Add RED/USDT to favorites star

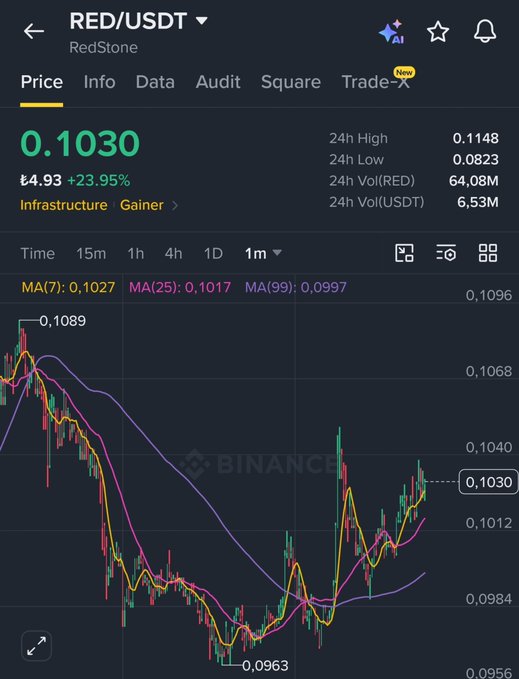(x=438, y=32)
